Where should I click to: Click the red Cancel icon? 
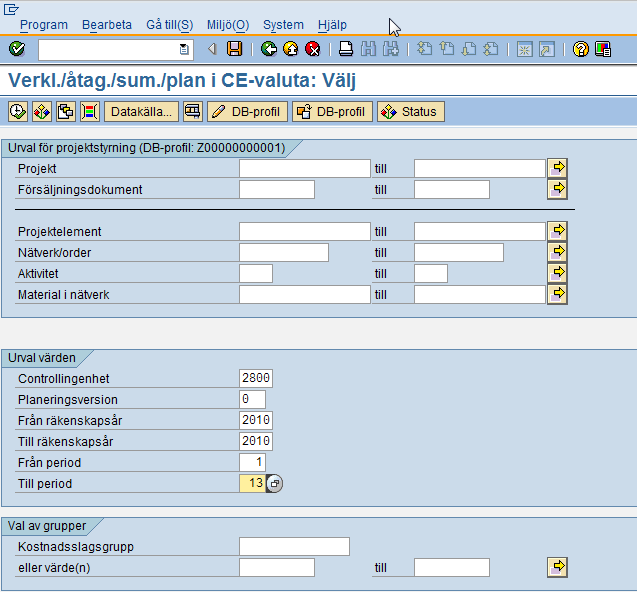tap(312, 49)
